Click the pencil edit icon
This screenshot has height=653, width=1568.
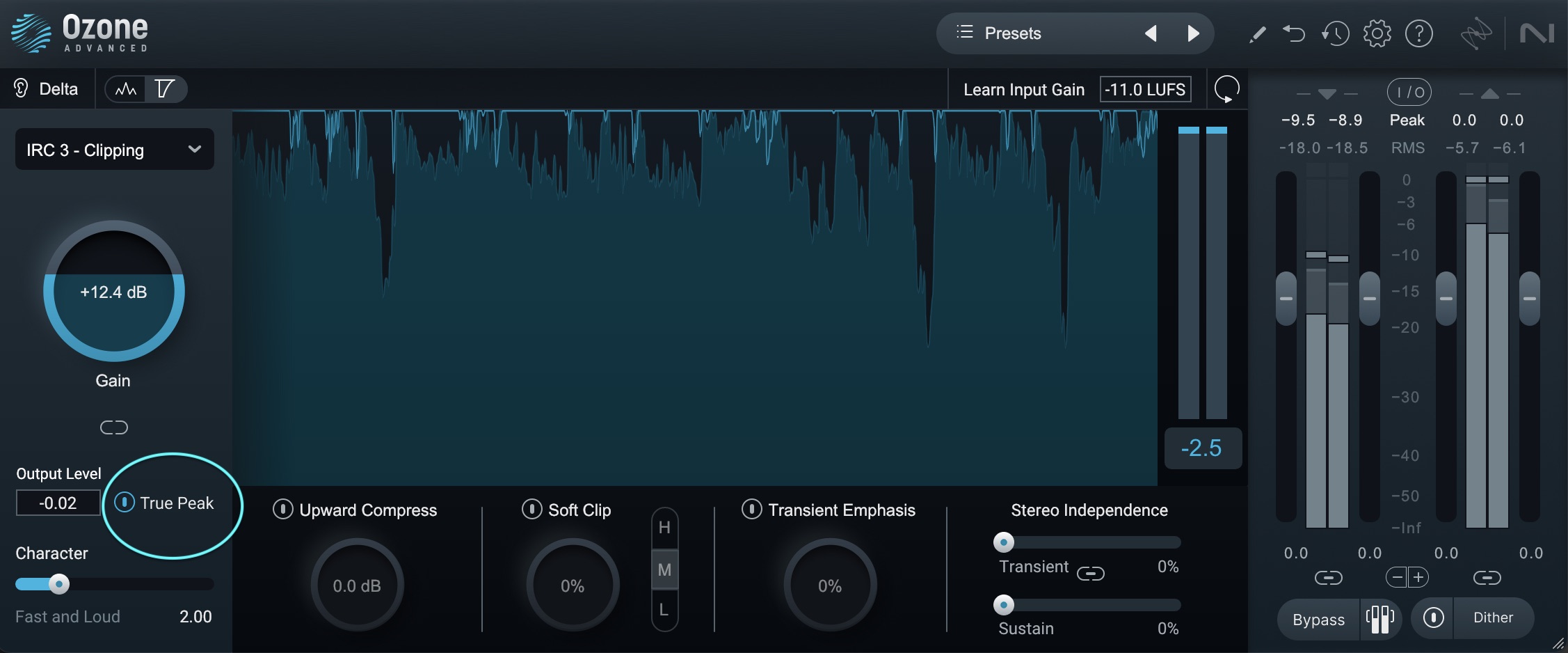pyautogui.click(x=1257, y=33)
